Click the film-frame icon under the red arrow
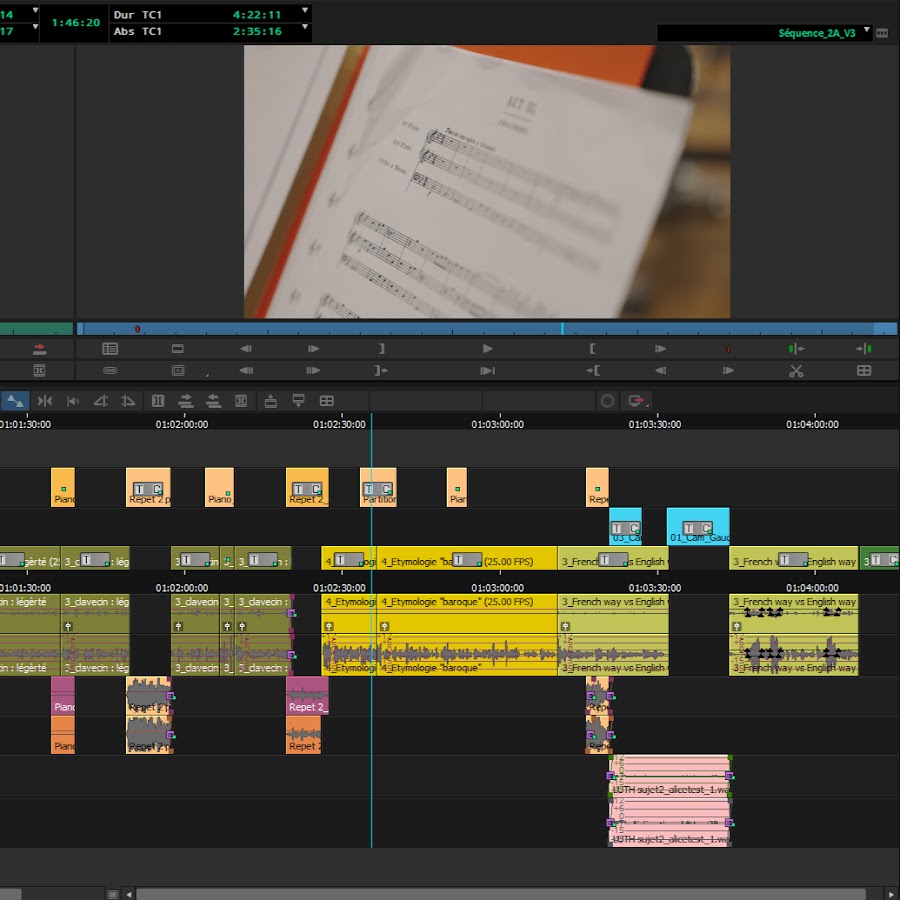Image resolution: width=900 pixels, height=900 pixels. point(40,371)
